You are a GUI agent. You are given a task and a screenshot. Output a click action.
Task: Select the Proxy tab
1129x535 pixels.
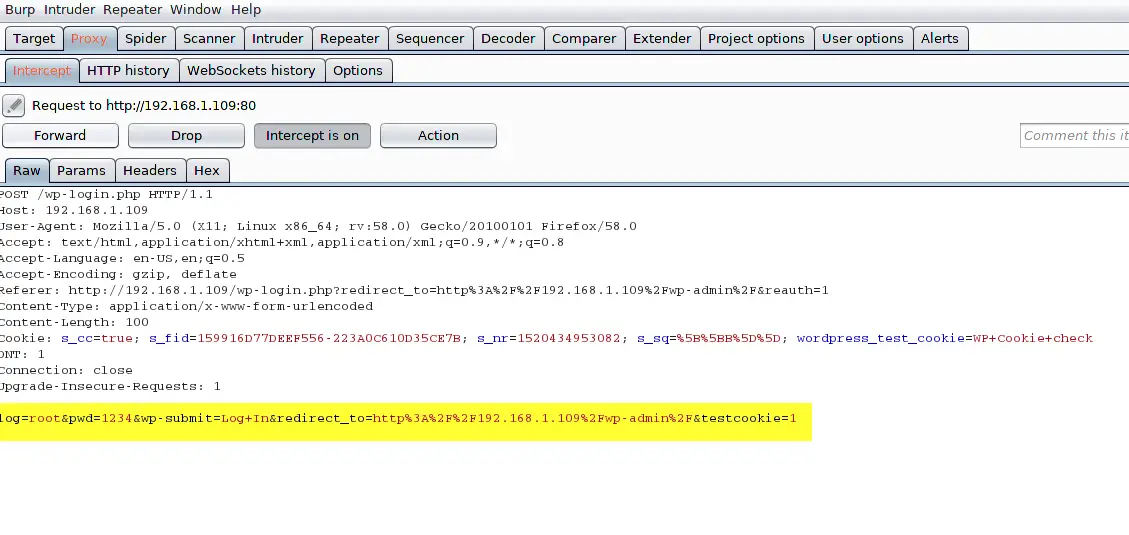point(89,39)
